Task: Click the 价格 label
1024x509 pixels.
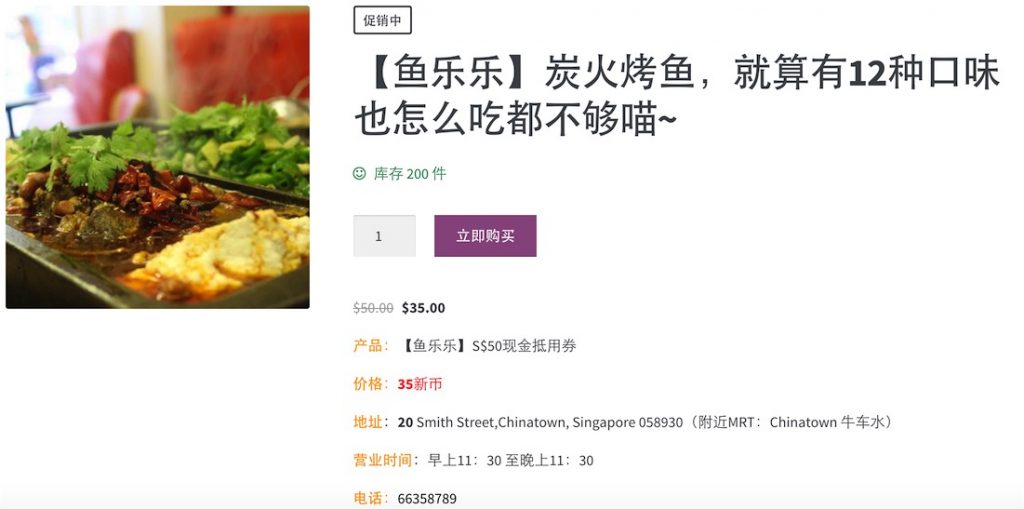Action: tap(368, 384)
